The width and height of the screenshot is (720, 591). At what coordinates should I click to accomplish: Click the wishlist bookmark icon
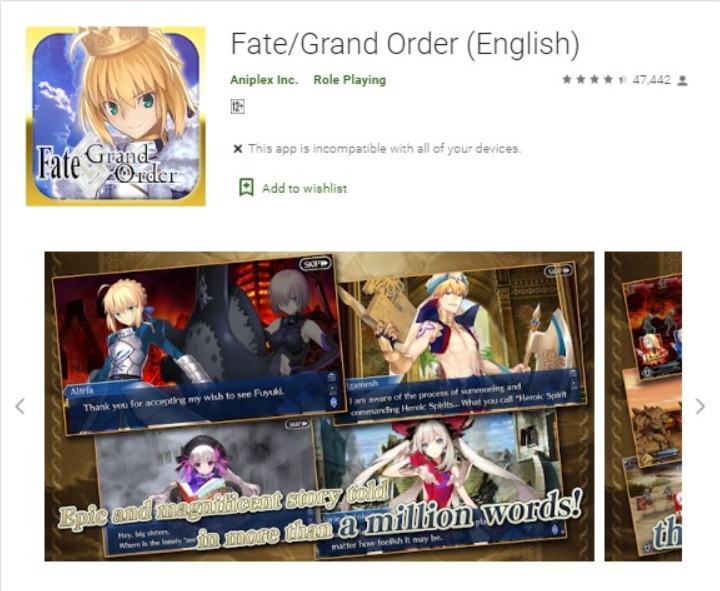[247, 187]
